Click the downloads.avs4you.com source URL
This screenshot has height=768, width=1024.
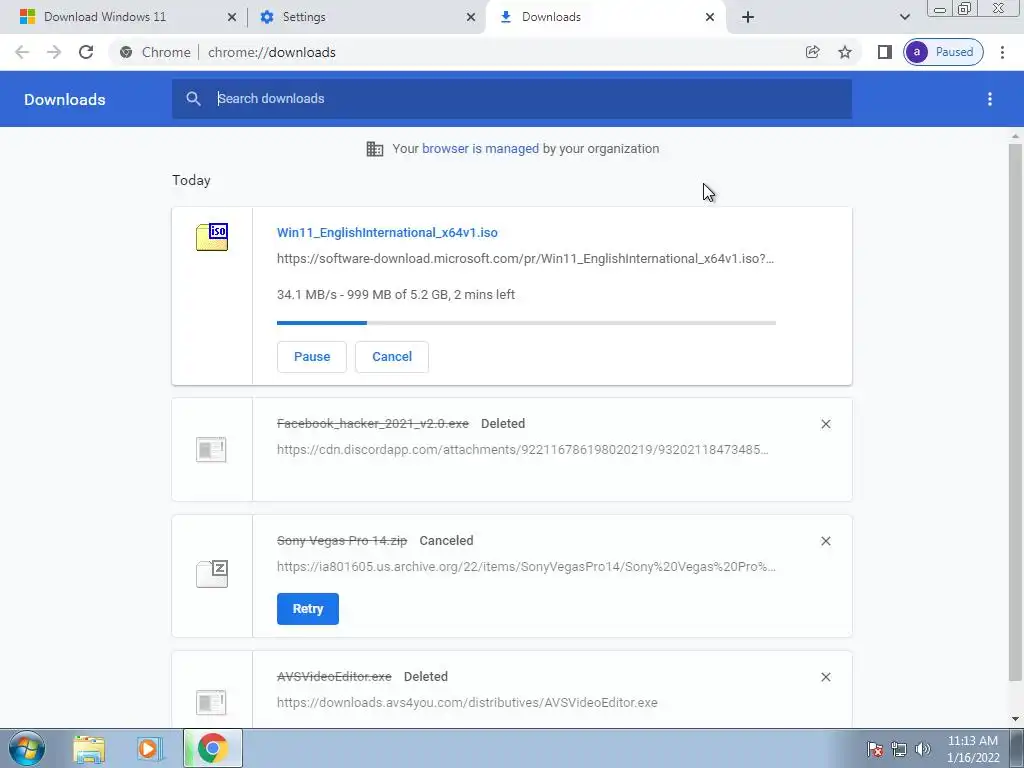click(x=467, y=703)
